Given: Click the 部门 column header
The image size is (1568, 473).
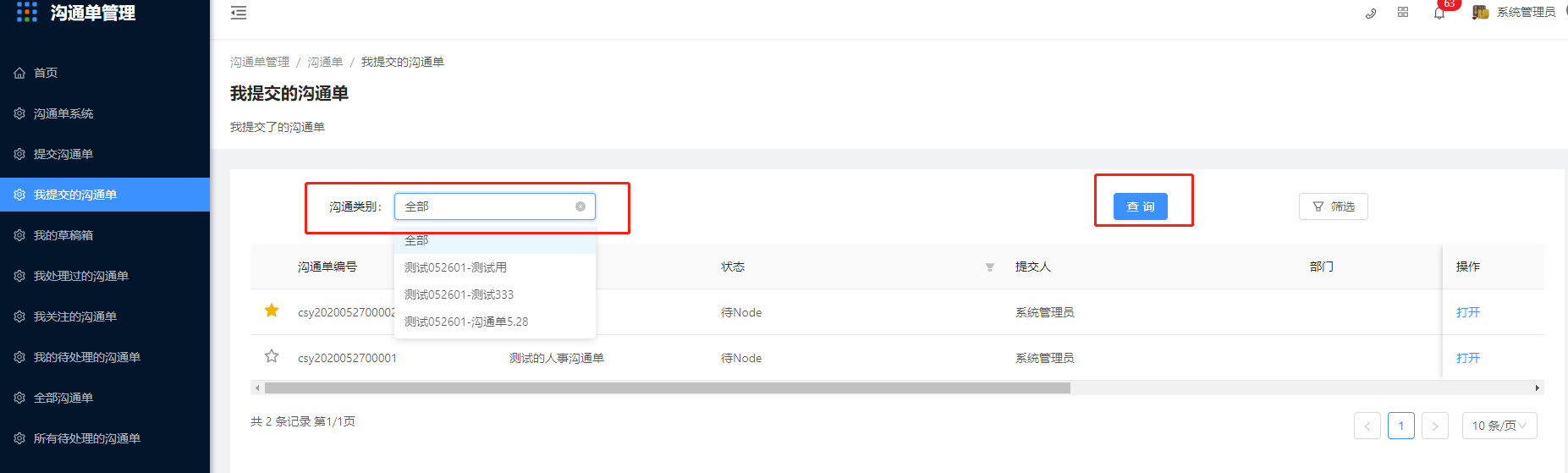Looking at the screenshot, I should pos(1322,267).
